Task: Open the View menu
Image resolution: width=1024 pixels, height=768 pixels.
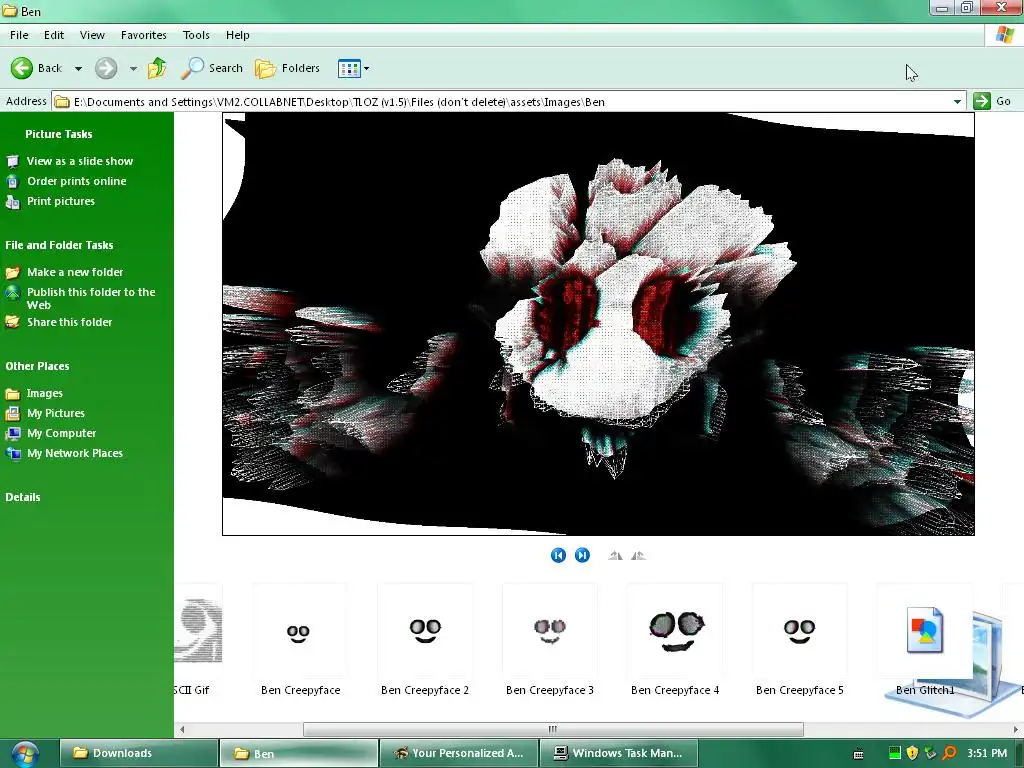Action: (x=92, y=35)
